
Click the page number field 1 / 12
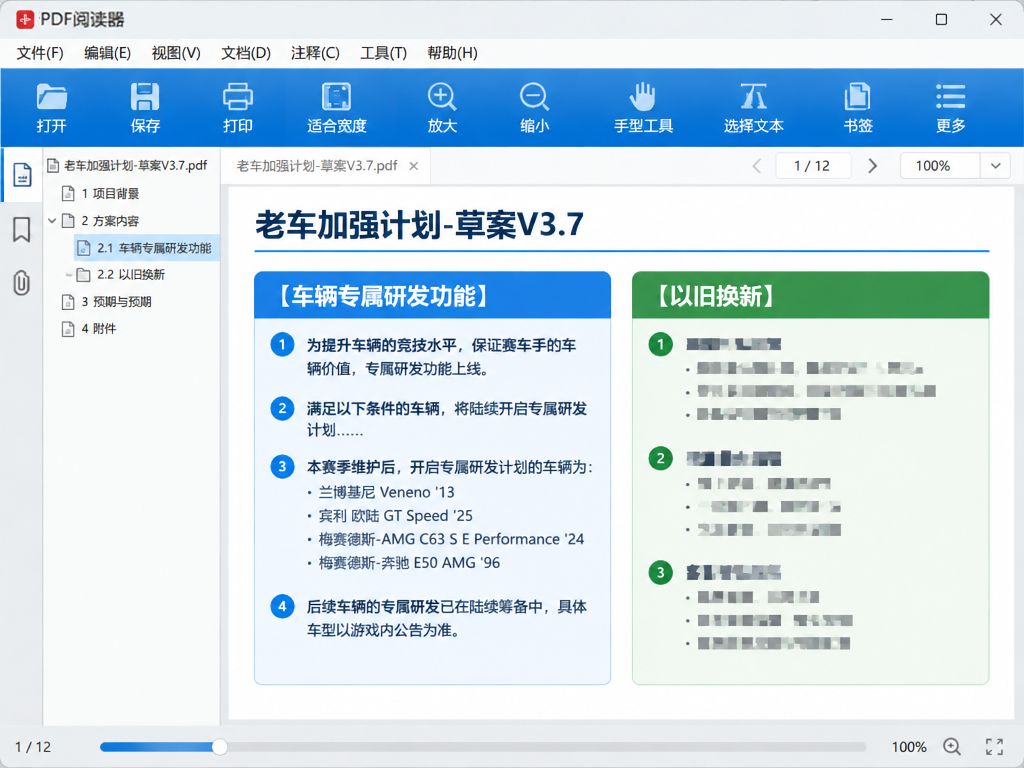point(813,166)
